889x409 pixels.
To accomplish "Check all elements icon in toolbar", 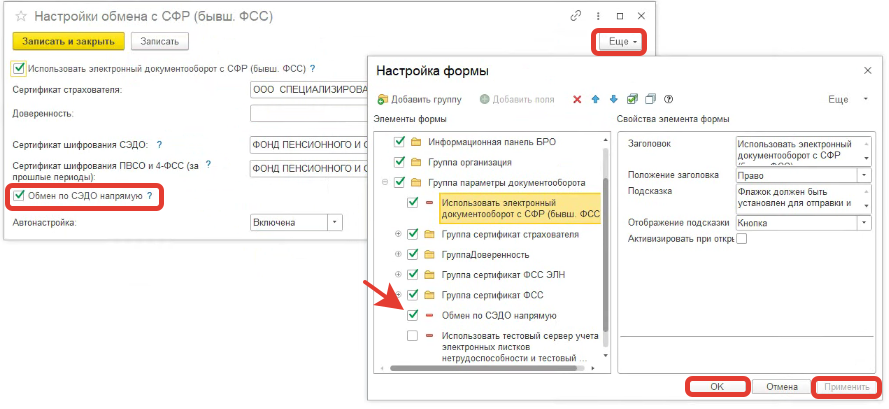I will pyautogui.click(x=632, y=99).
